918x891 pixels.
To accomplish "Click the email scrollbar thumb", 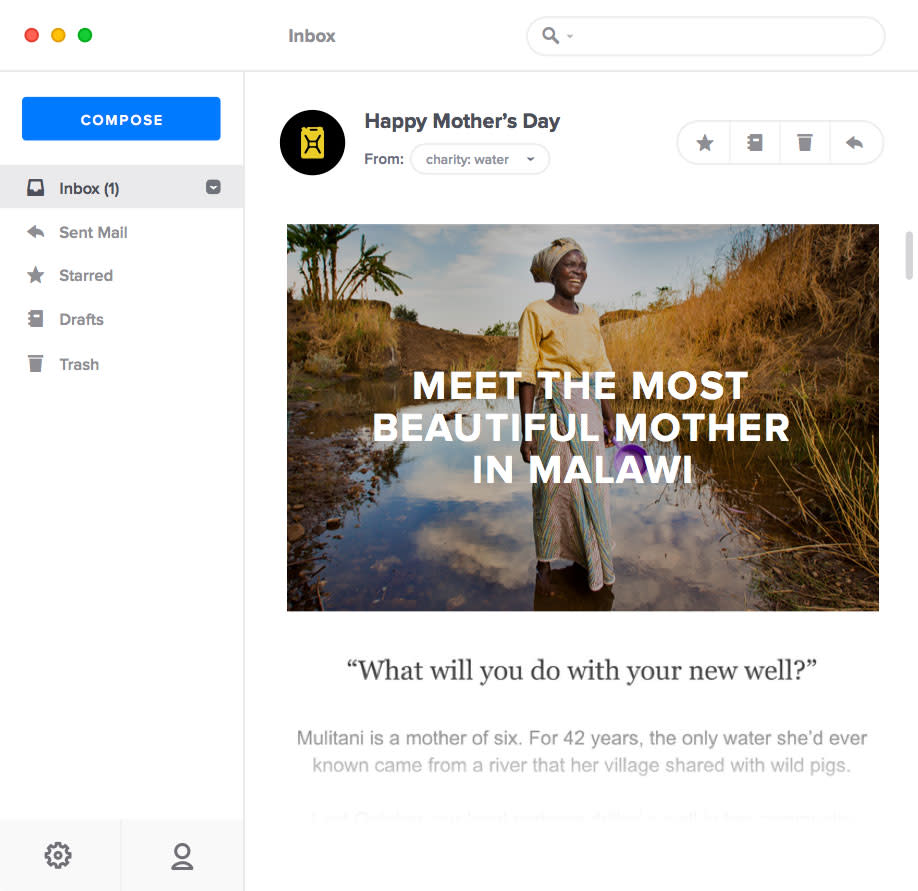I will pyautogui.click(x=909, y=255).
